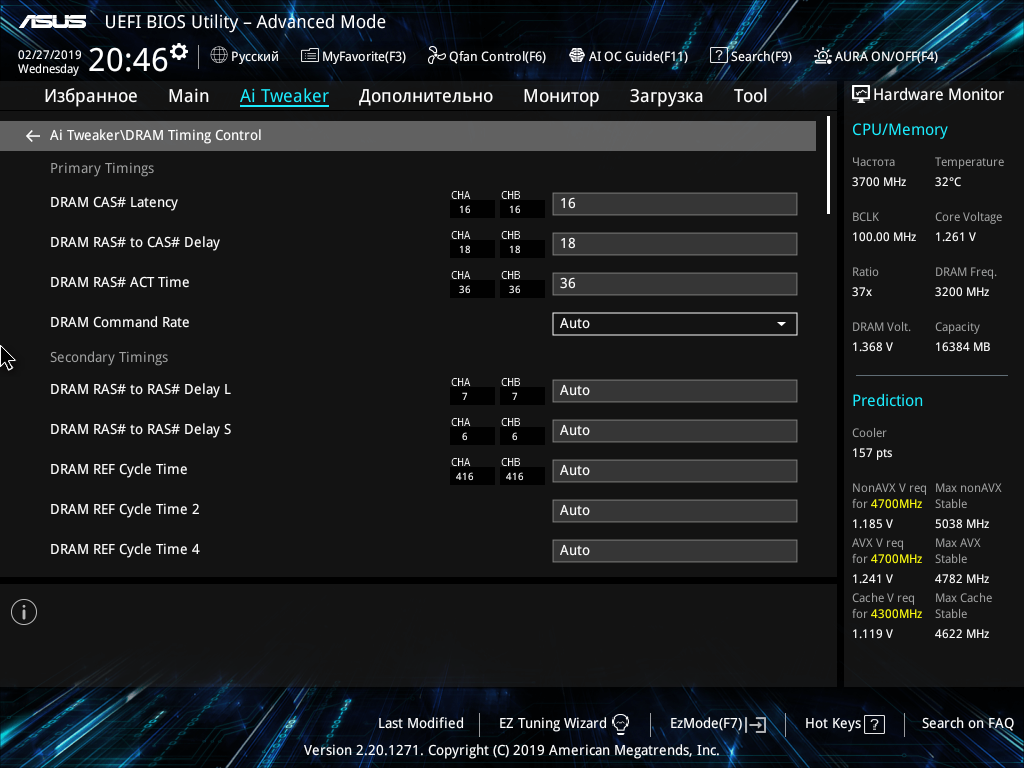This screenshot has width=1024, height=768.
Task: Click the 1.261 V Core Voltage value
Action: pyautogui.click(x=955, y=237)
